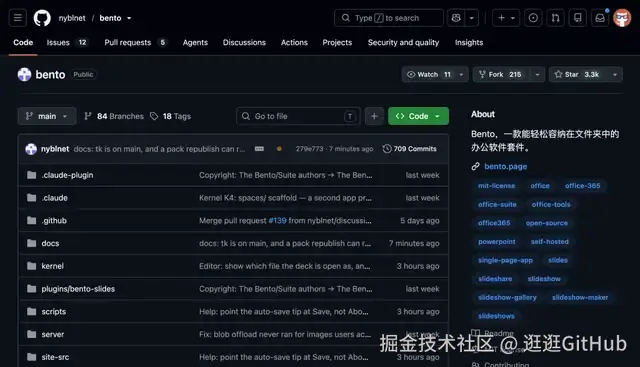Star the bento repository

tap(578, 75)
